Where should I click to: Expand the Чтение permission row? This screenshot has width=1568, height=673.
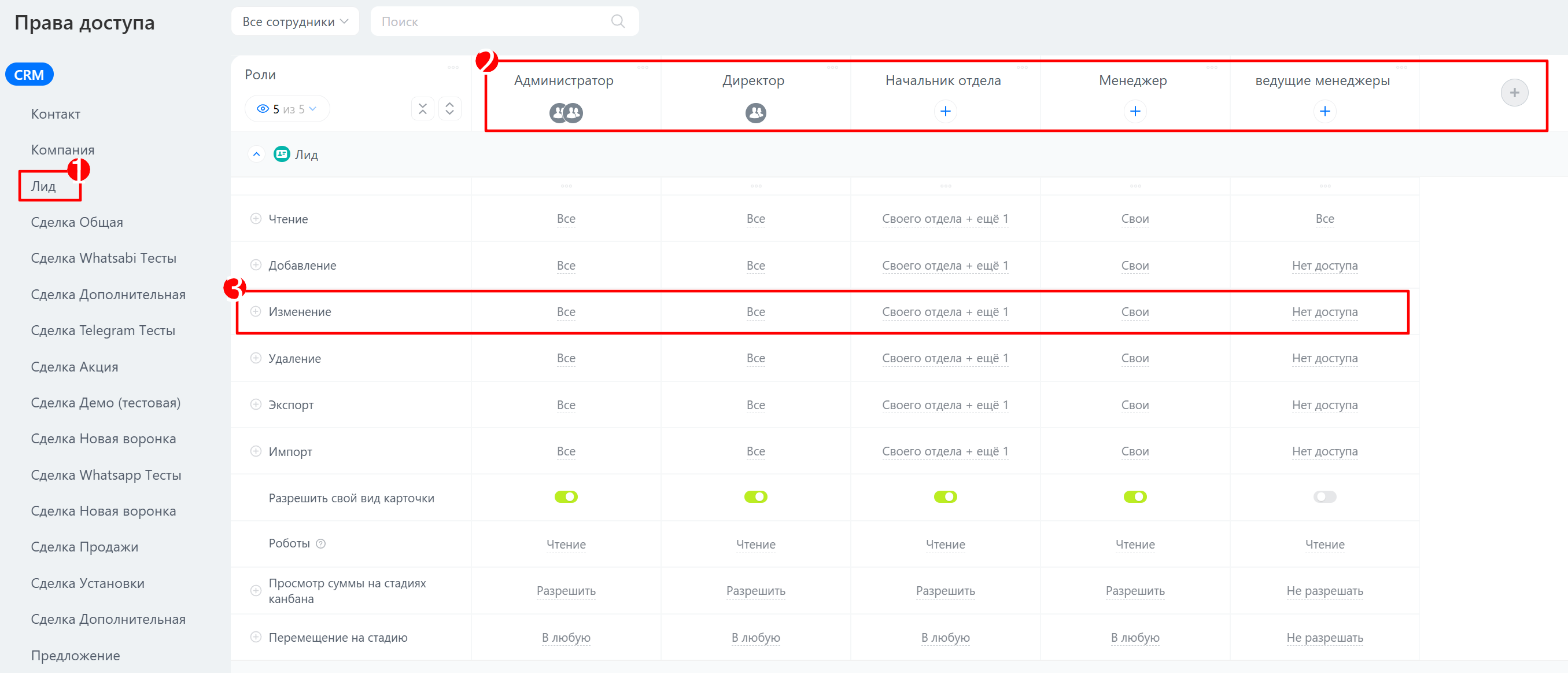(256, 219)
